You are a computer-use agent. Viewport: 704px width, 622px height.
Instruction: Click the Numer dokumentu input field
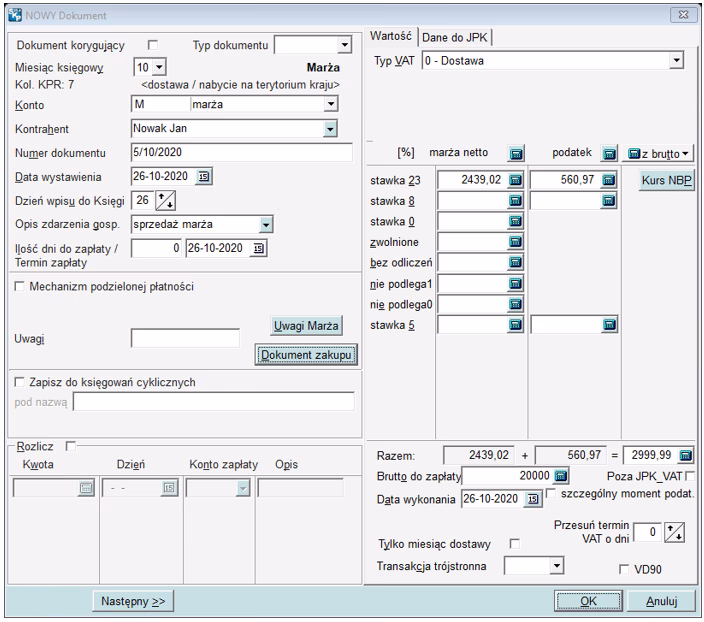point(241,152)
